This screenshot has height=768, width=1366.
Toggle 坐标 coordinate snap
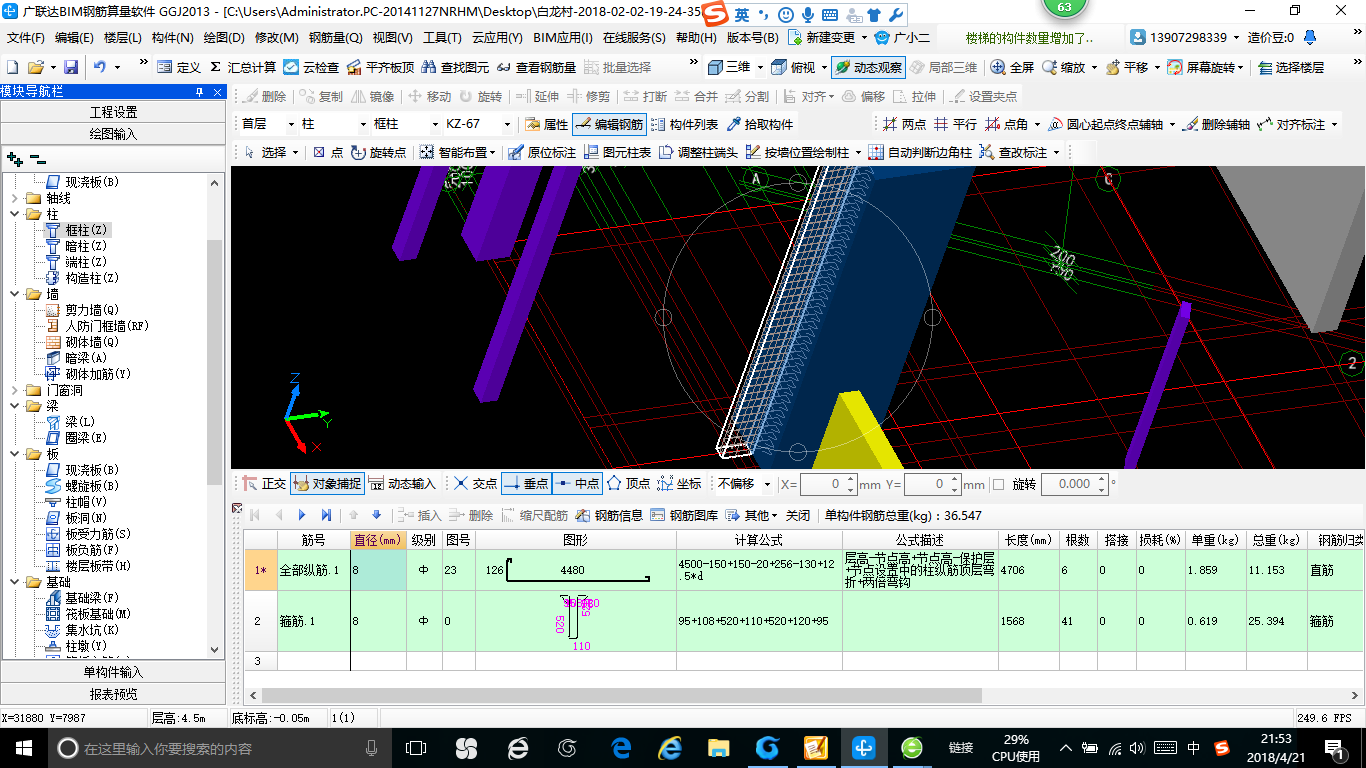pos(680,483)
